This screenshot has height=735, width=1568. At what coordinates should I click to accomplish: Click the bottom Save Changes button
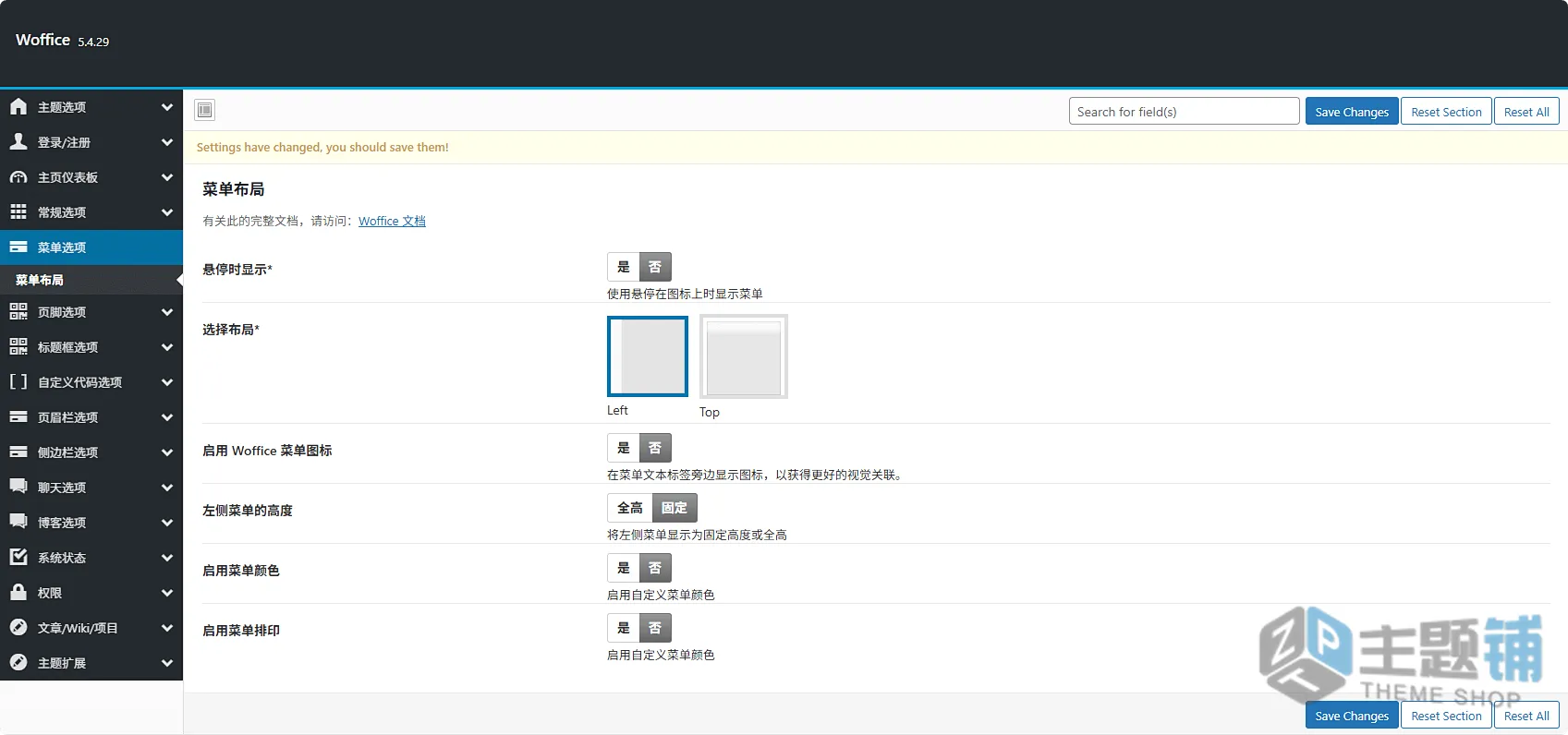point(1352,716)
